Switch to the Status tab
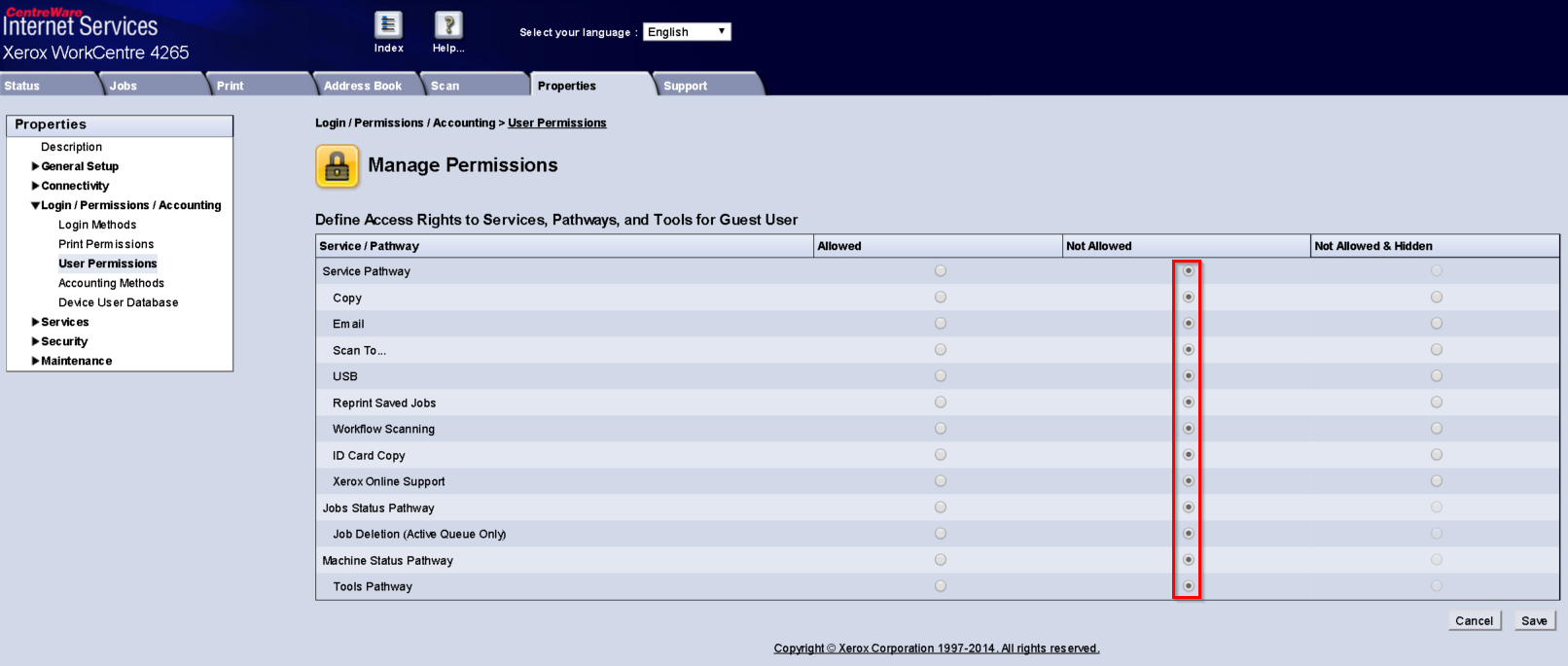This screenshot has width=1568, height=666. coord(49,86)
